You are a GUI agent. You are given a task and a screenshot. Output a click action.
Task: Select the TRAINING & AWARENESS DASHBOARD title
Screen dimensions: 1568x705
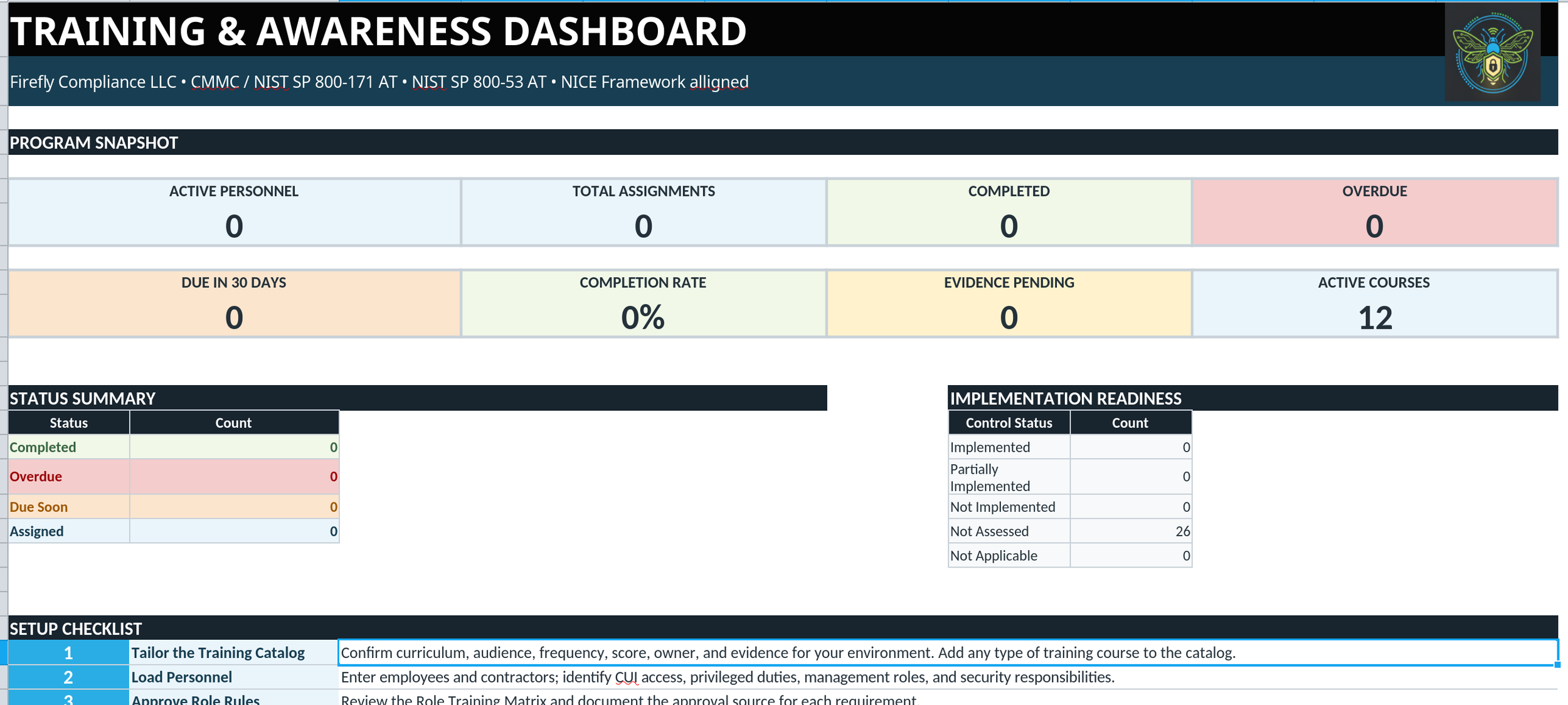click(378, 31)
